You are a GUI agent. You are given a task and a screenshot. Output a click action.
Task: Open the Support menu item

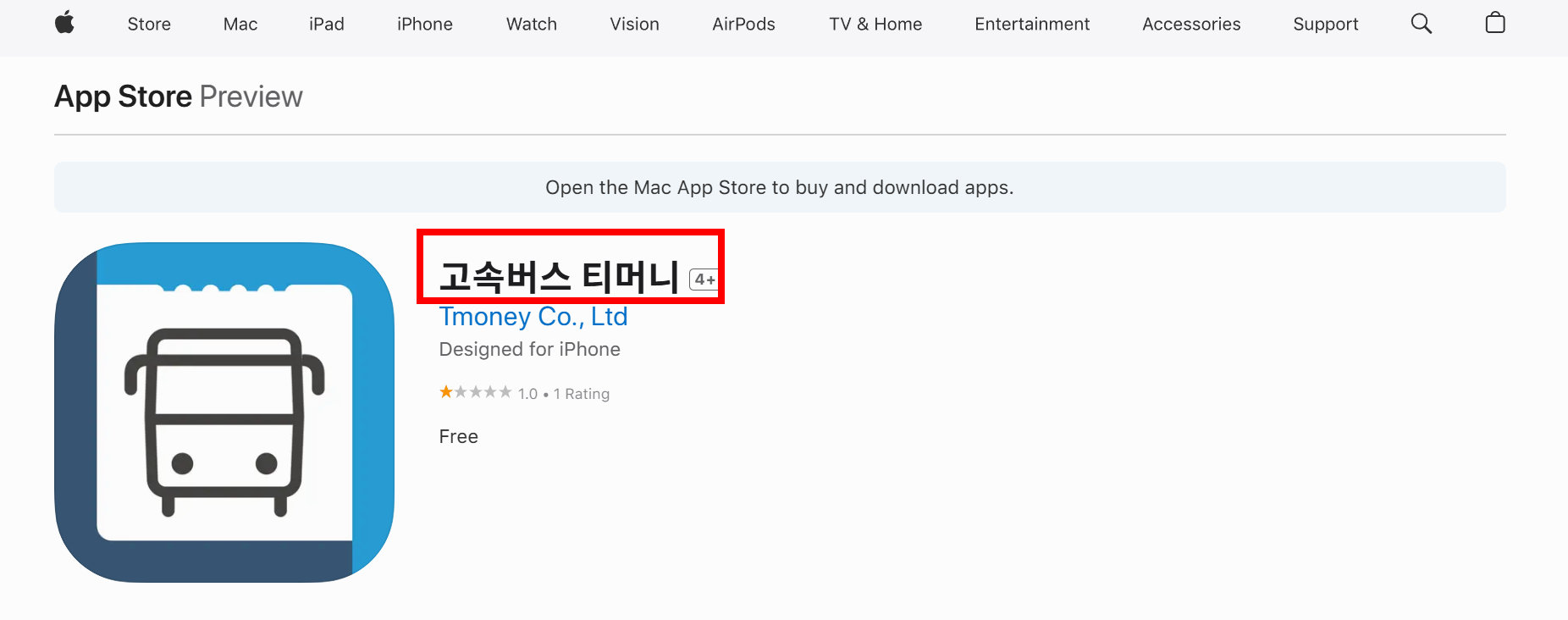click(x=1326, y=25)
